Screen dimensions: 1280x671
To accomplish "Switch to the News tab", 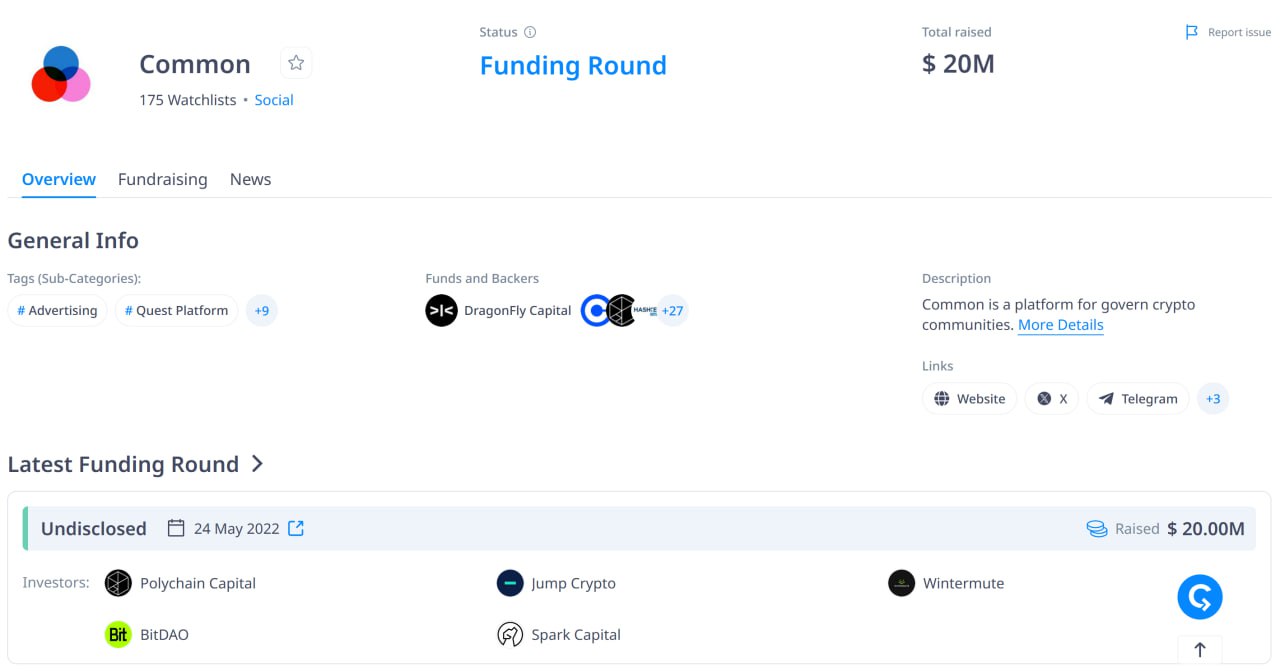I will [x=251, y=179].
